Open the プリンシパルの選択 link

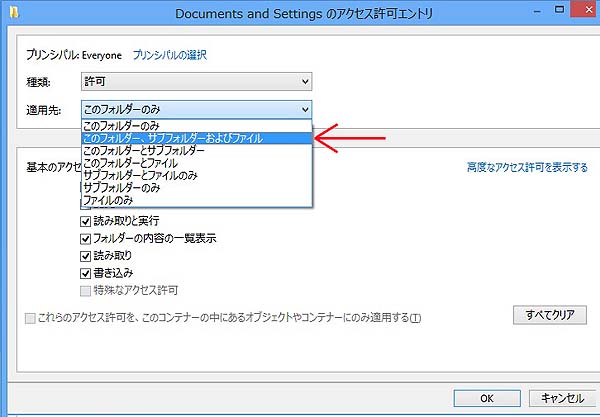tap(170, 55)
